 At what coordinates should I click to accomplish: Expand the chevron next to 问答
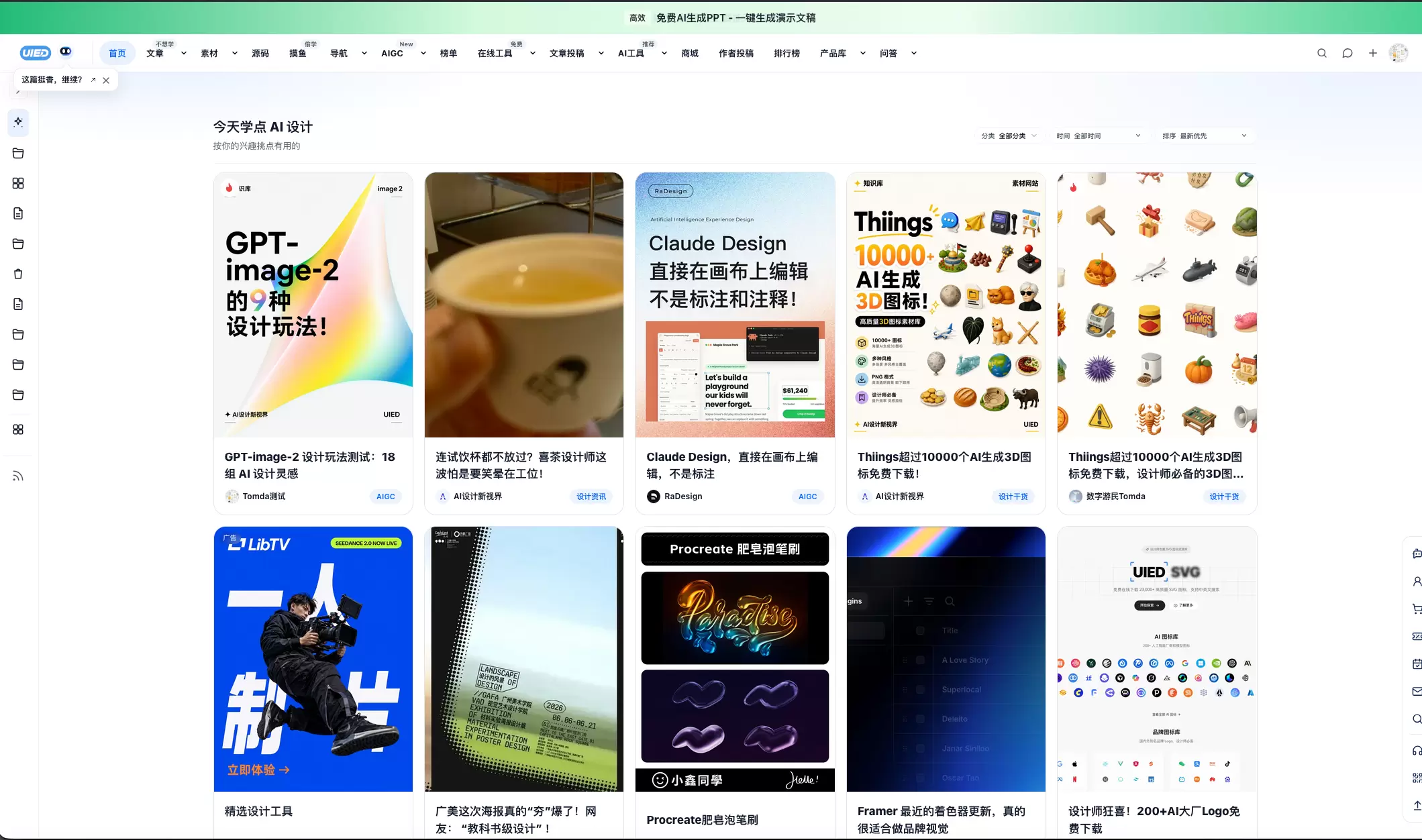[x=913, y=54]
